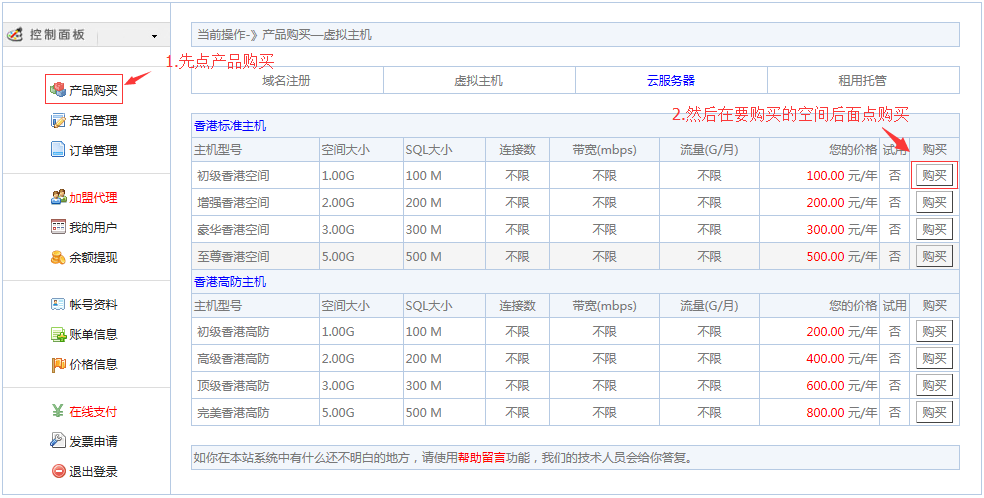Click the 产品购买 sidebar icon
Image resolution: width=984 pixels, height=498 pixels.
tap(58, 91)
